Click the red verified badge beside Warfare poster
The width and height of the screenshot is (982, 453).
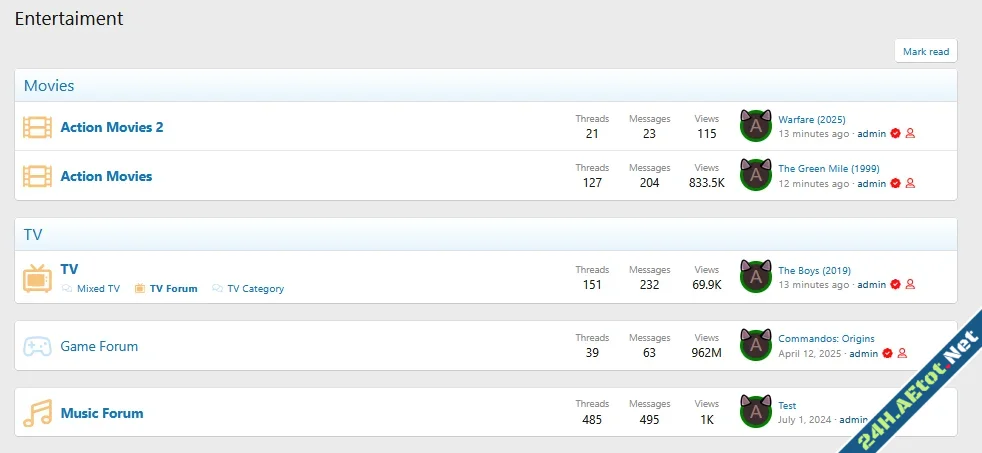pyautogui.click(x=896, y=133)
